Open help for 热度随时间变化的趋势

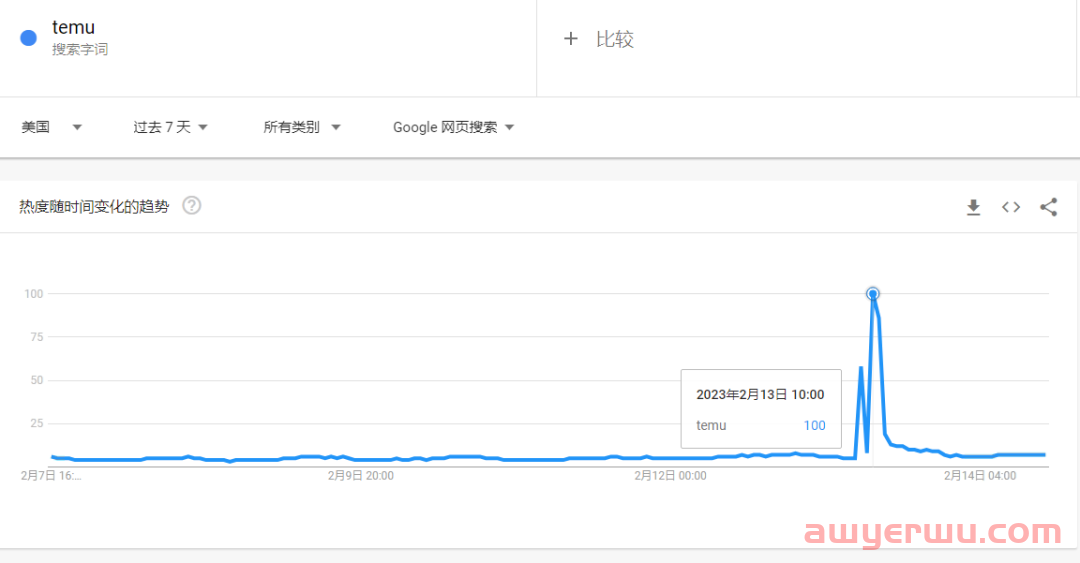click(x=191, y=205)
